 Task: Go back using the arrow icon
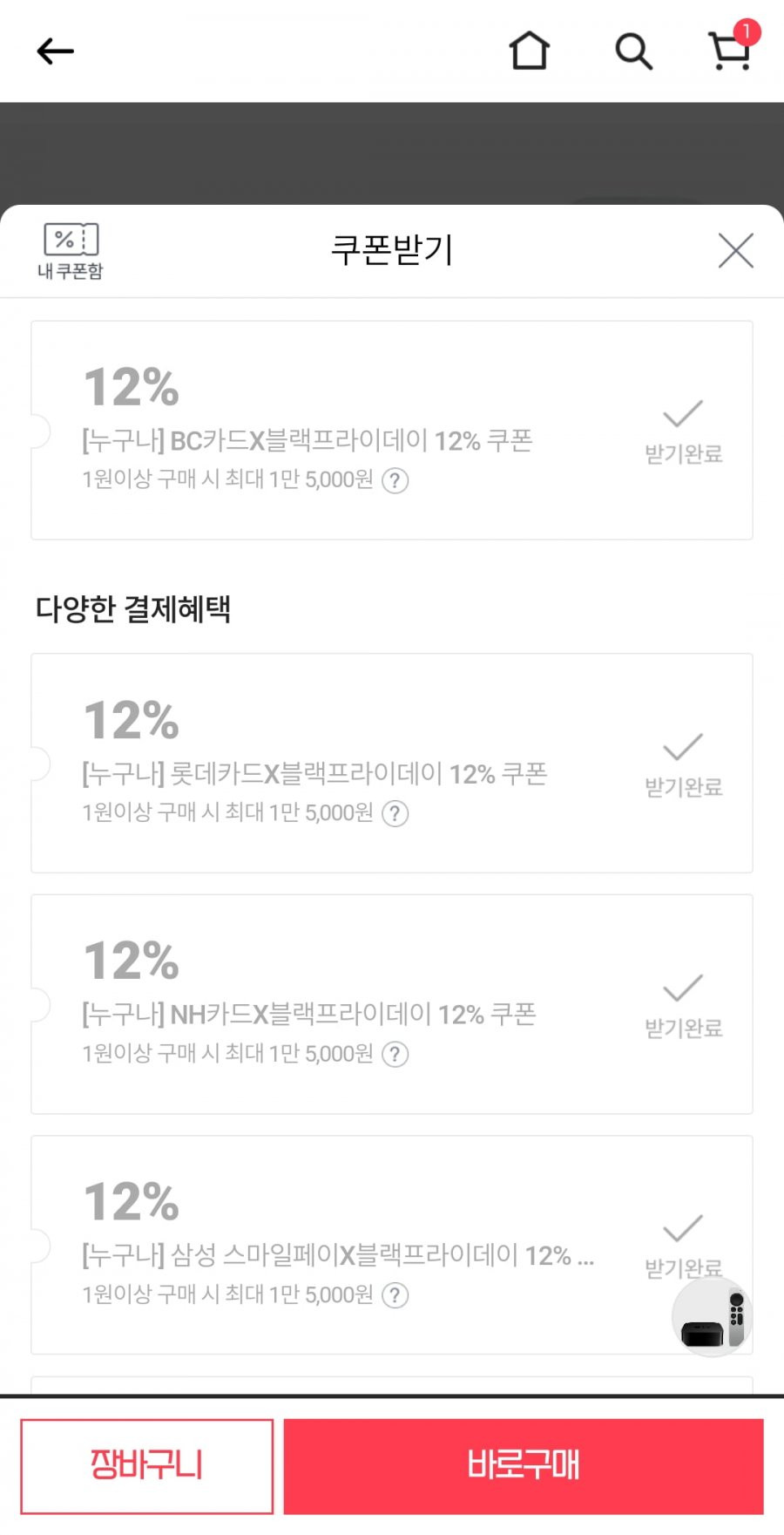tap(55, 51)
